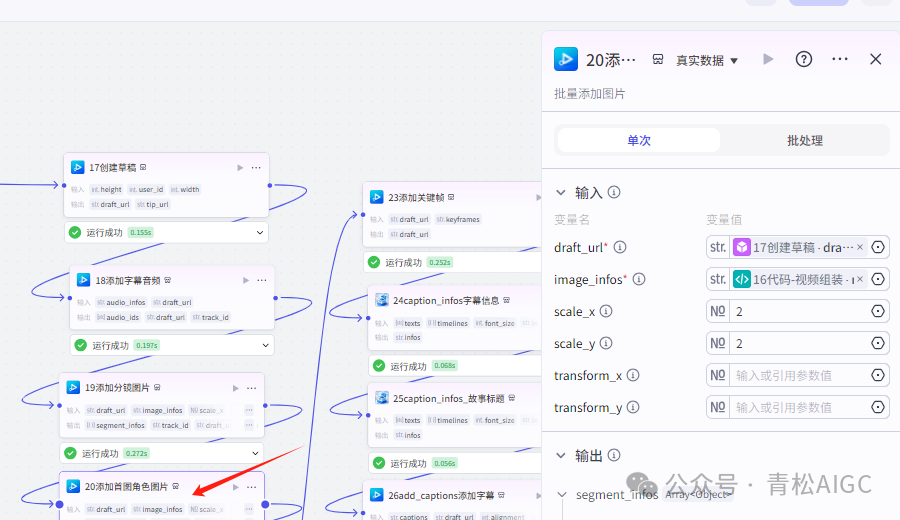This screenshot has height=520, width=900.
Task: Show info icon next to 输入 heading
Action: point(614,192)
